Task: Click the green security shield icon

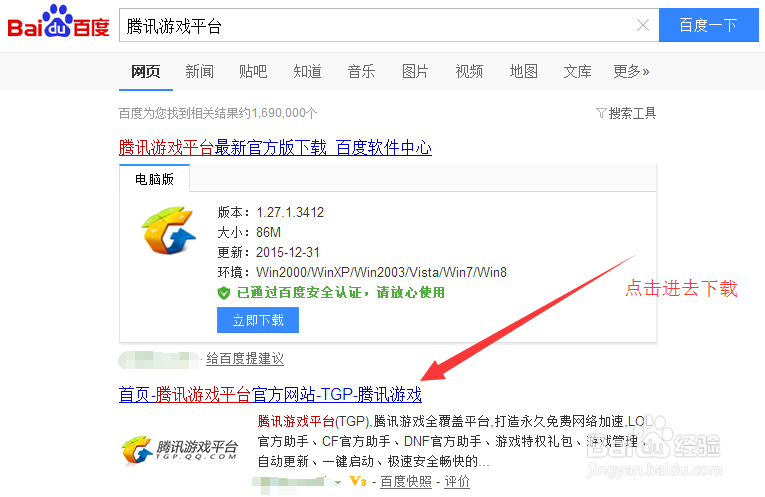Action: point(223,293)
